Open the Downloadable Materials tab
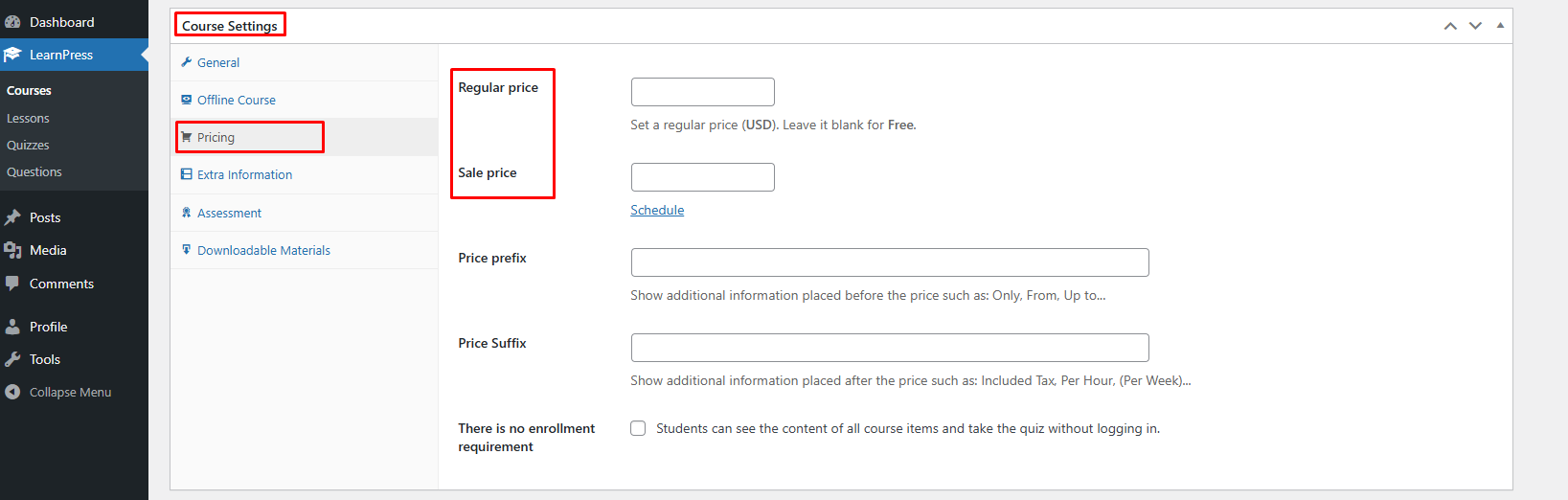The width and height of the screenshot is (1568, 500). click(x=263, y=250)
